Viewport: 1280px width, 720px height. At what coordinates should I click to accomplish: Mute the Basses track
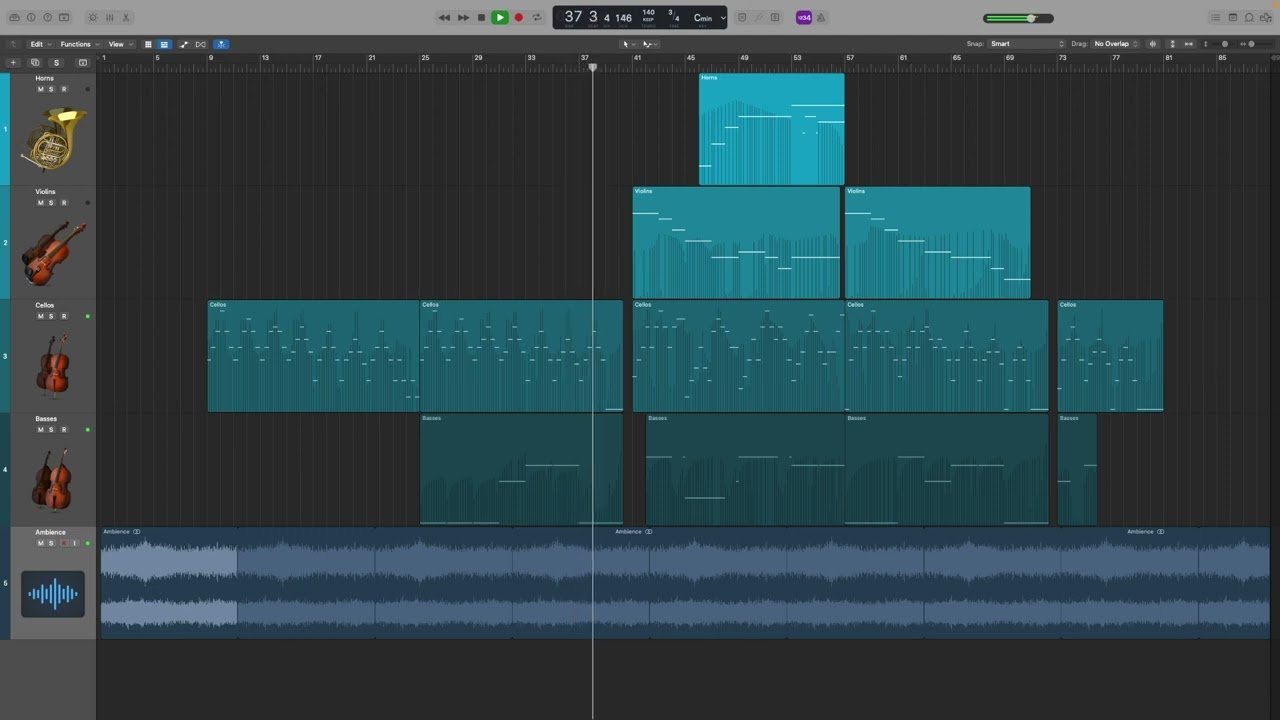40,430
